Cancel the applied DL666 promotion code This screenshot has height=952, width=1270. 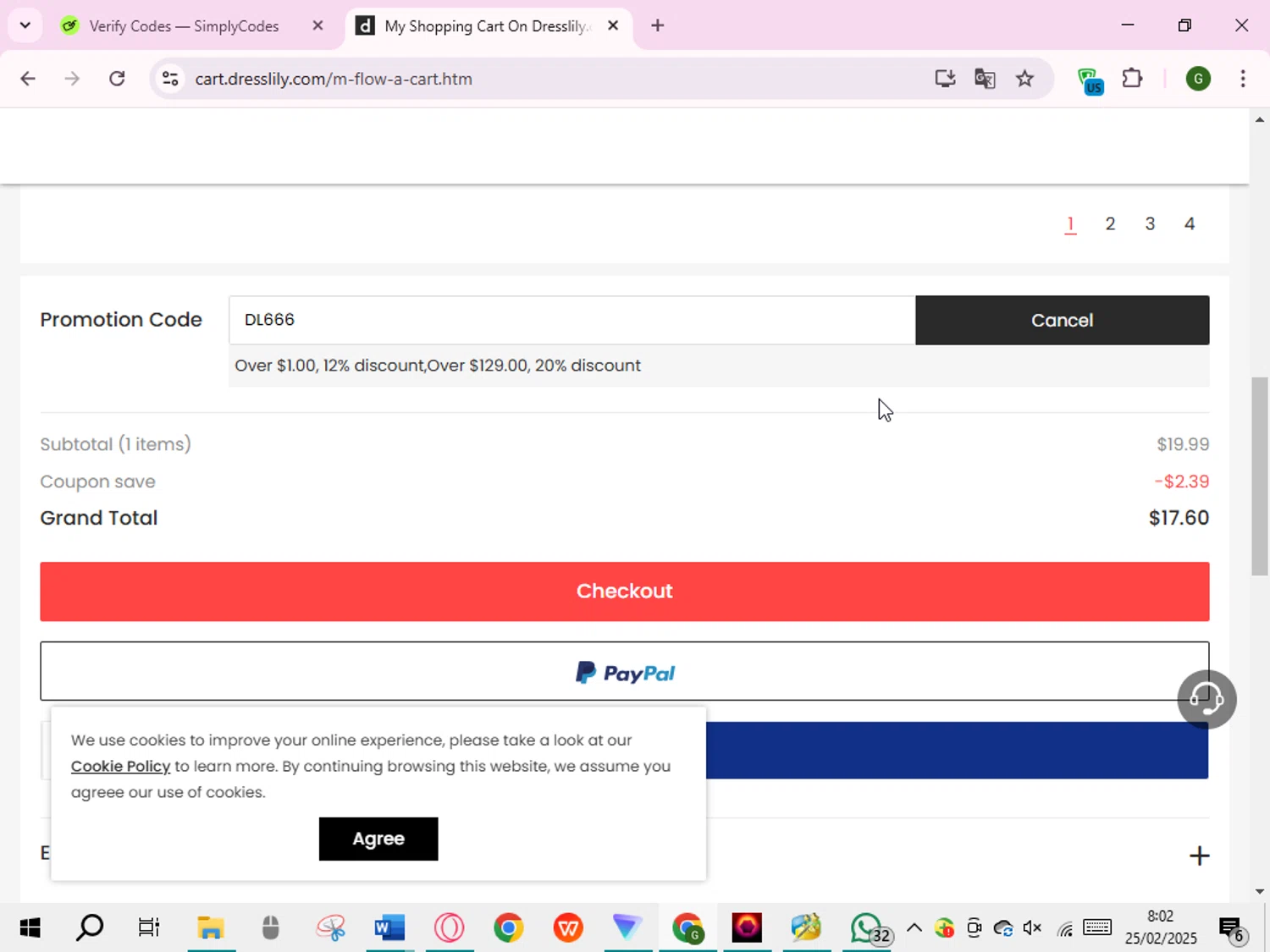click(x=1062, y=320)
